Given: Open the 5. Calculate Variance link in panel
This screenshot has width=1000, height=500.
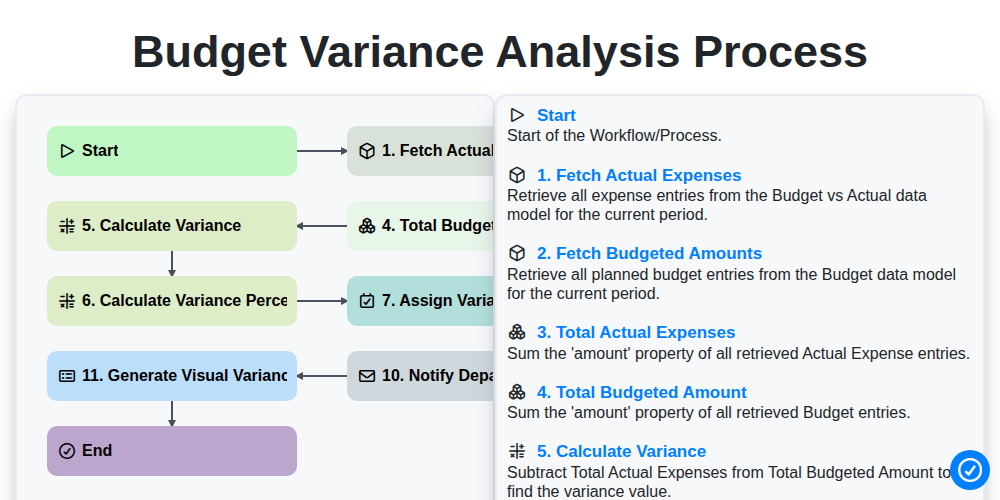Looking at the screenshot, I should (621, 452).
